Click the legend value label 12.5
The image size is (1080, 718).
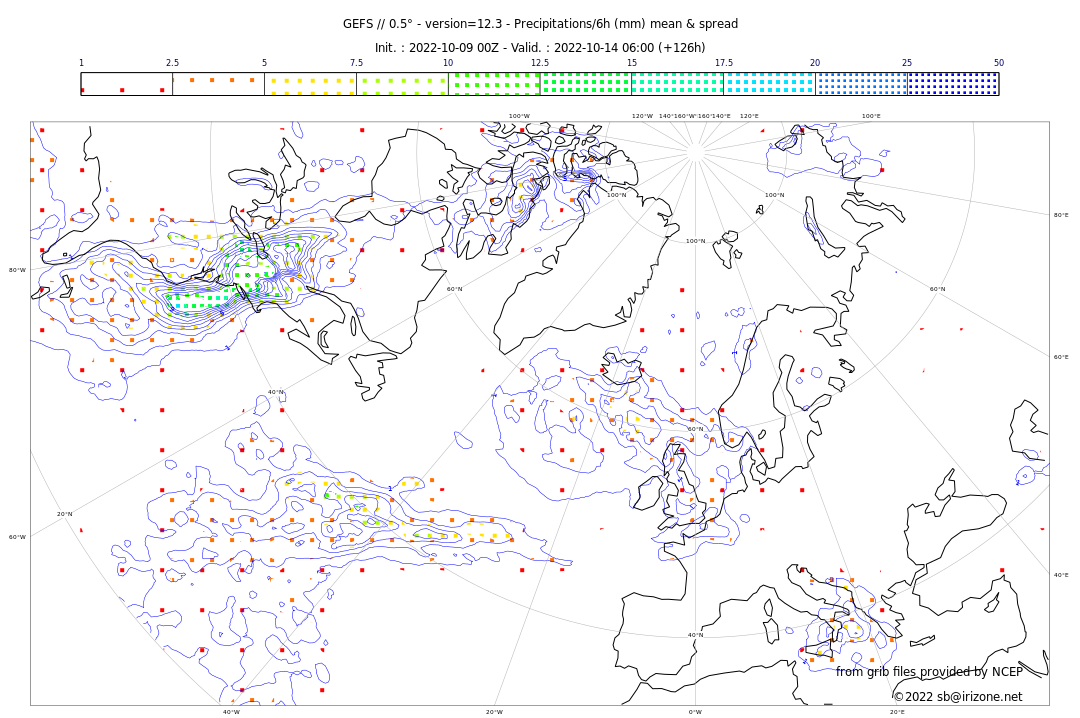539,63
